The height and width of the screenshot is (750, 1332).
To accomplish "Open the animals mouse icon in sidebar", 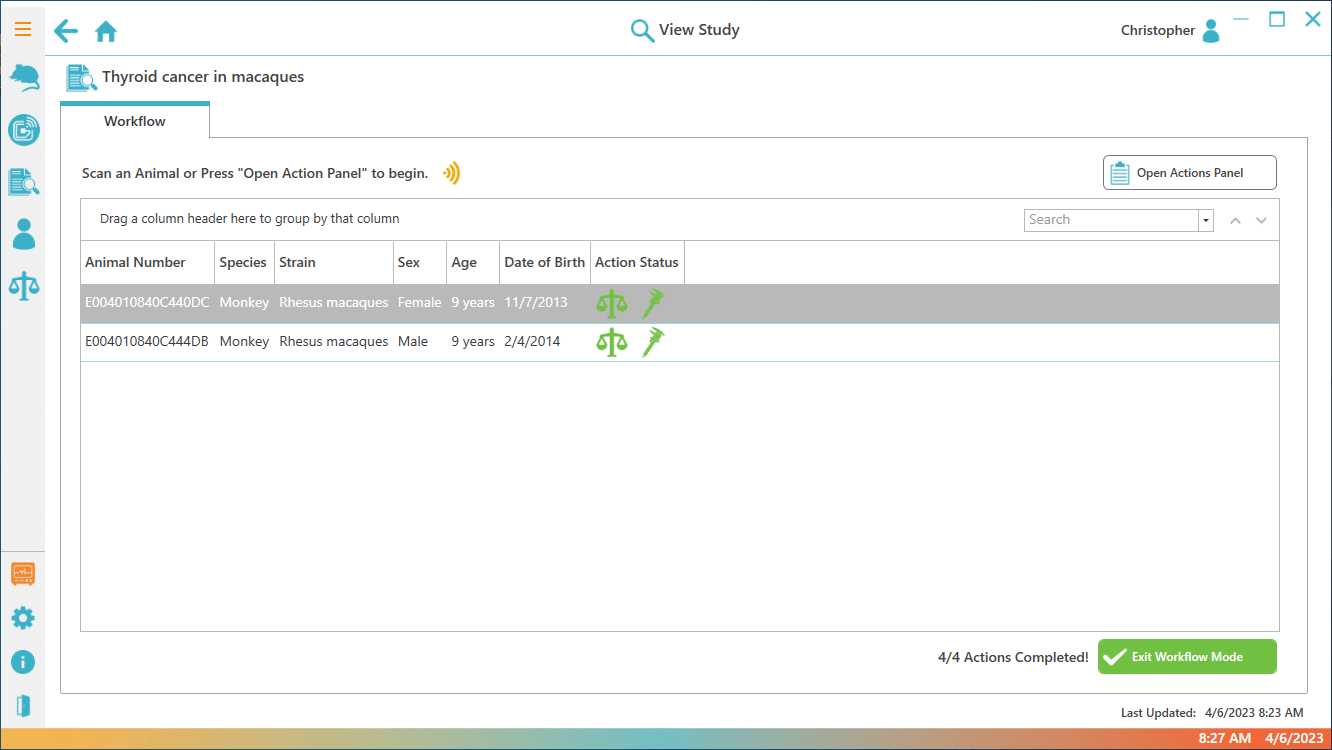I will point(23,78).
